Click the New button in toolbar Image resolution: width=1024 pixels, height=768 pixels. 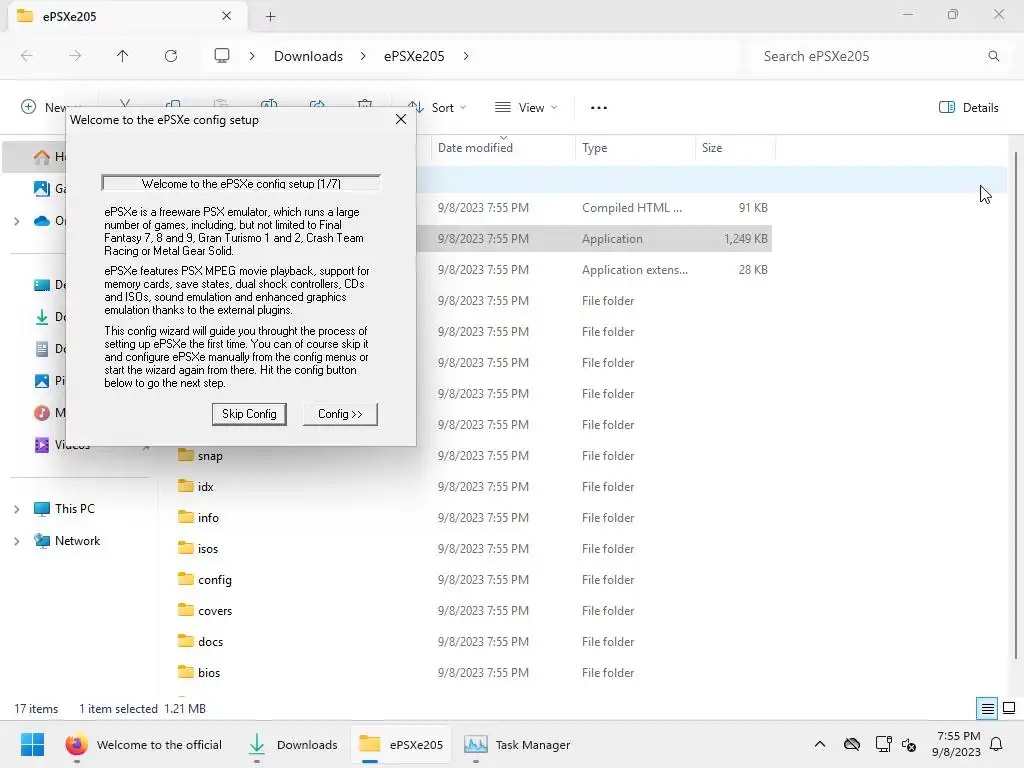52,107
